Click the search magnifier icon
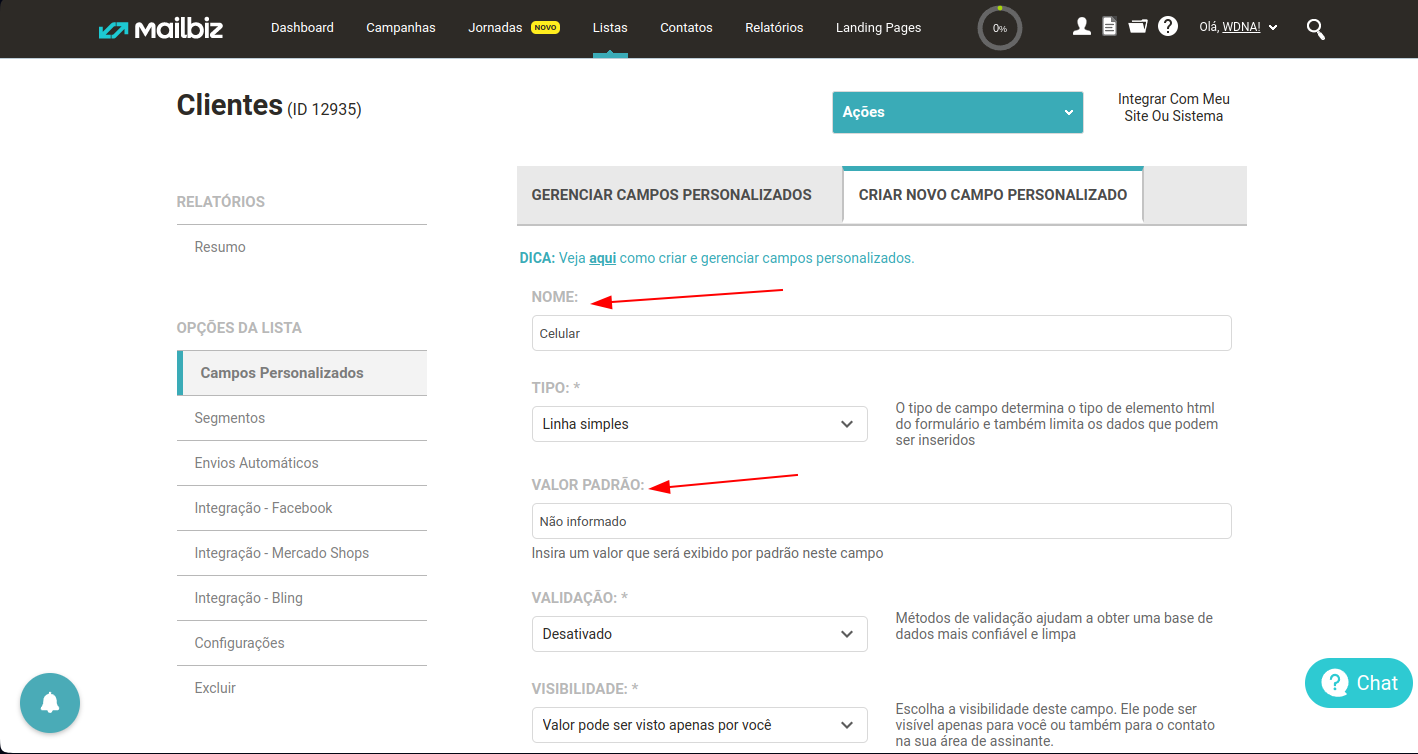Viewport: 1418px width, 754px height. [1316, 29]
